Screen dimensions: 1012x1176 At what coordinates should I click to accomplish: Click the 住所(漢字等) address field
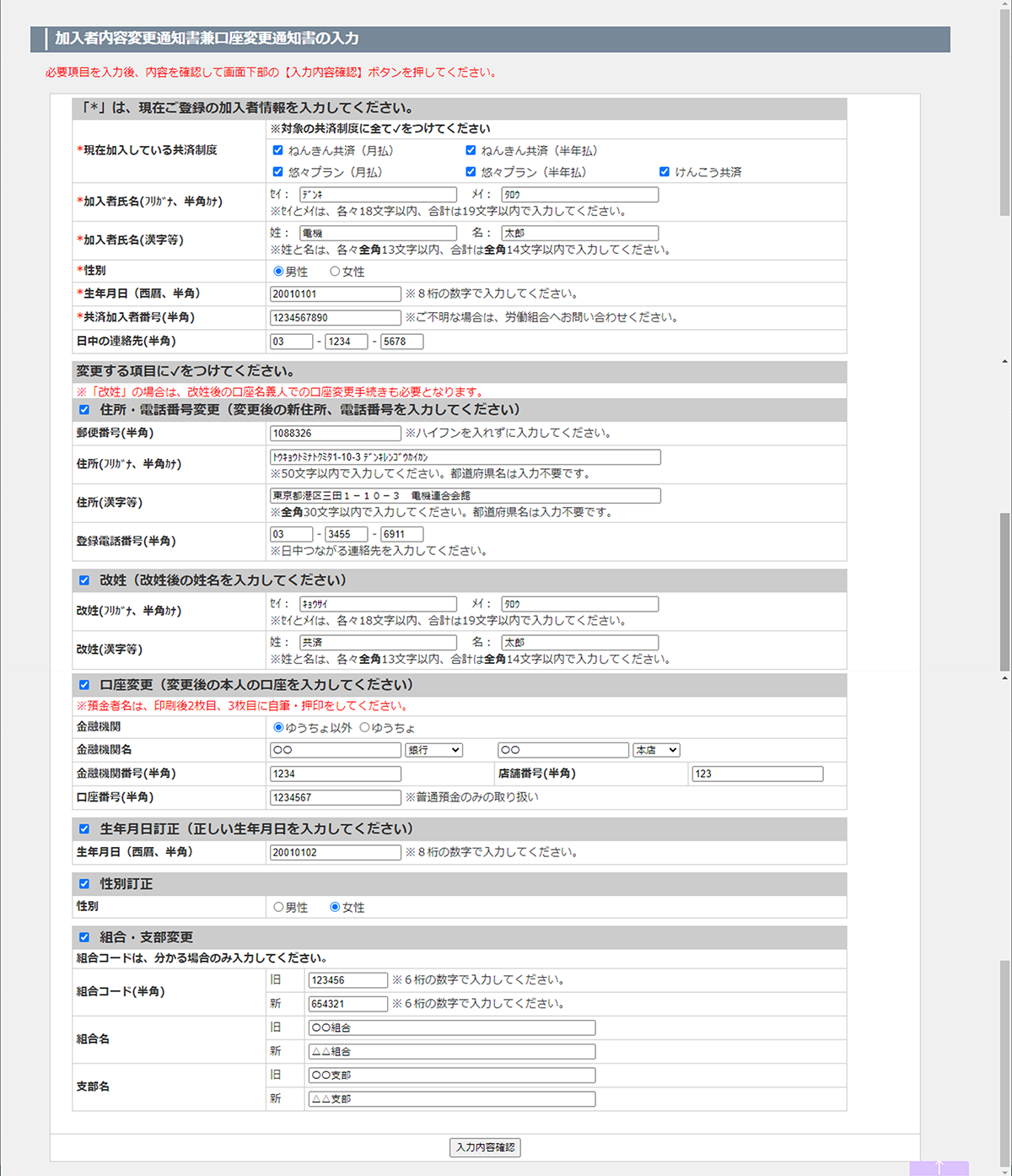pyautogui.click(x=465, y=496)
